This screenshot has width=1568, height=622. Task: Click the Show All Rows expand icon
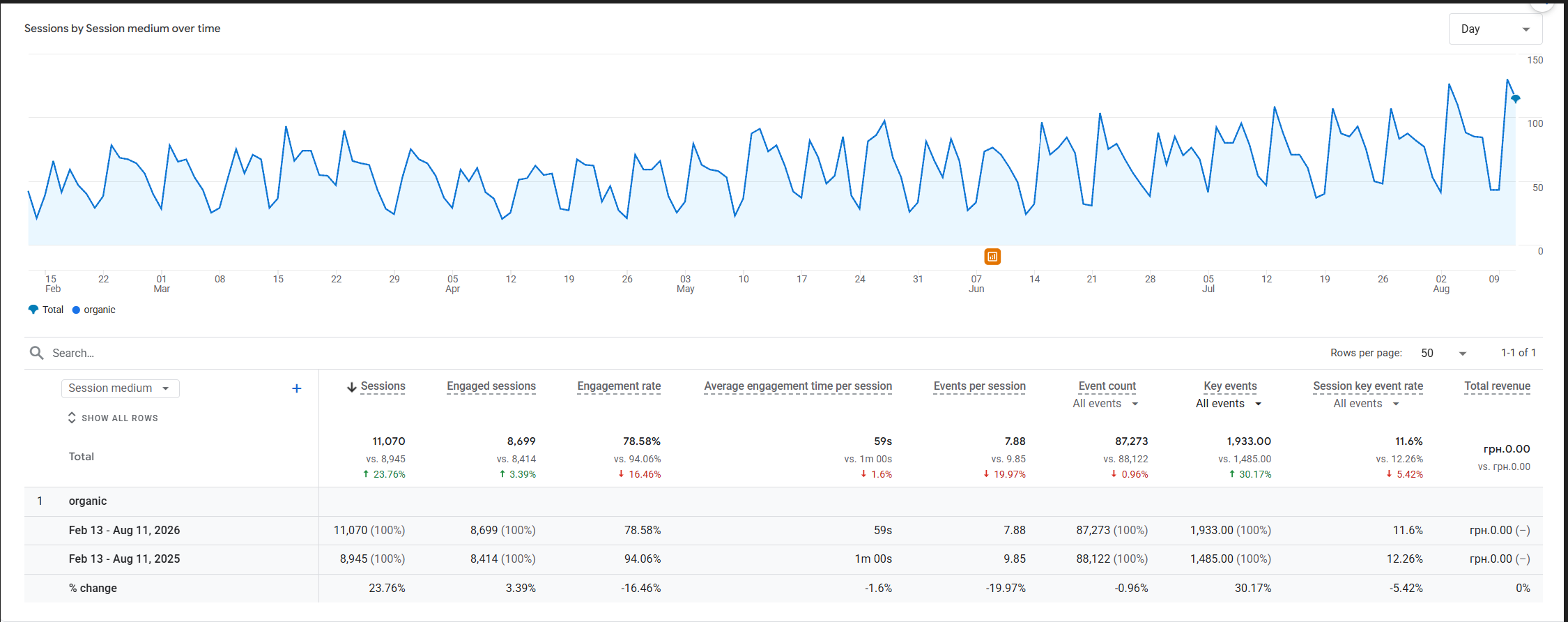[x=72, y=418]
